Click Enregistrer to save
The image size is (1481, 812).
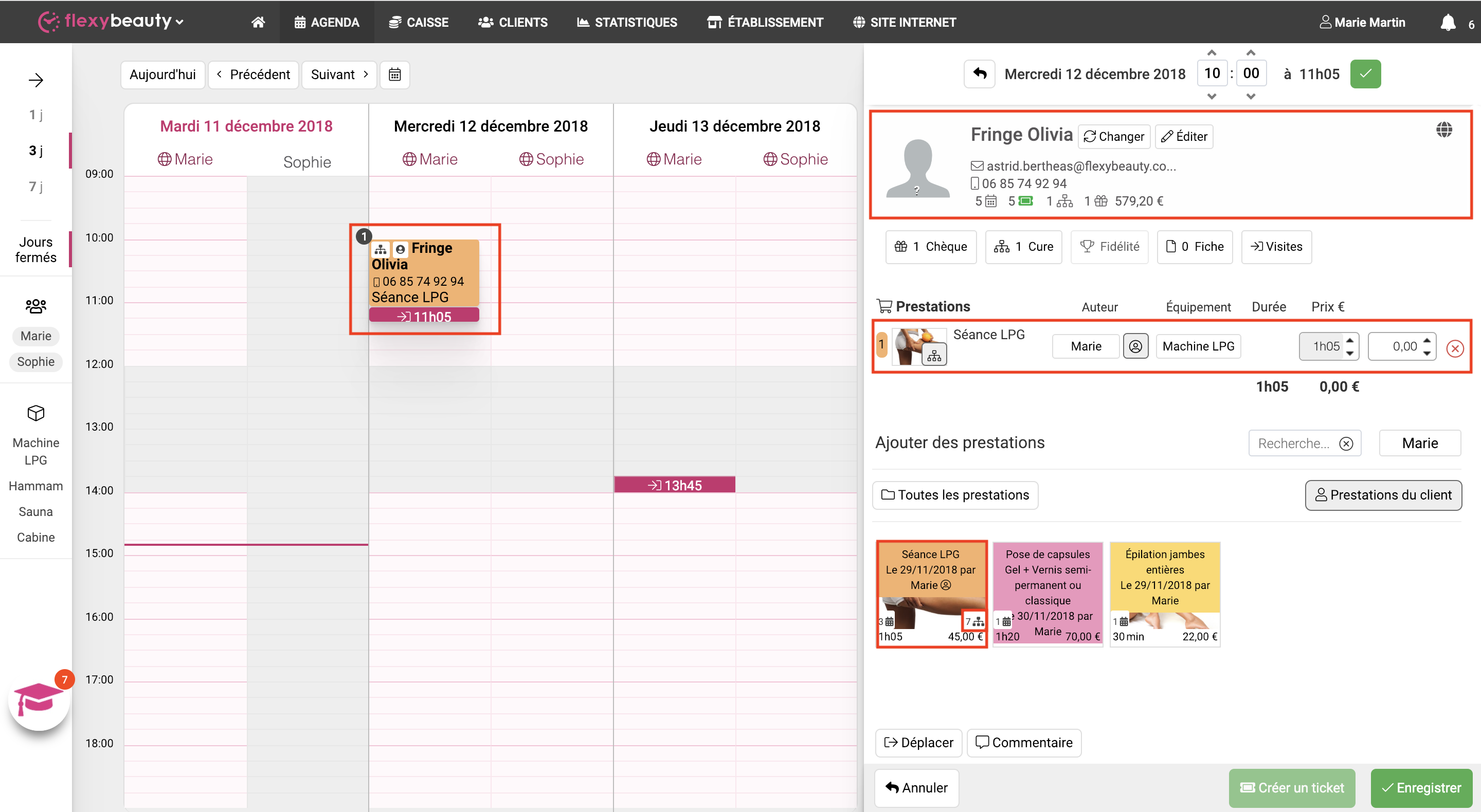coord(1421,788)
